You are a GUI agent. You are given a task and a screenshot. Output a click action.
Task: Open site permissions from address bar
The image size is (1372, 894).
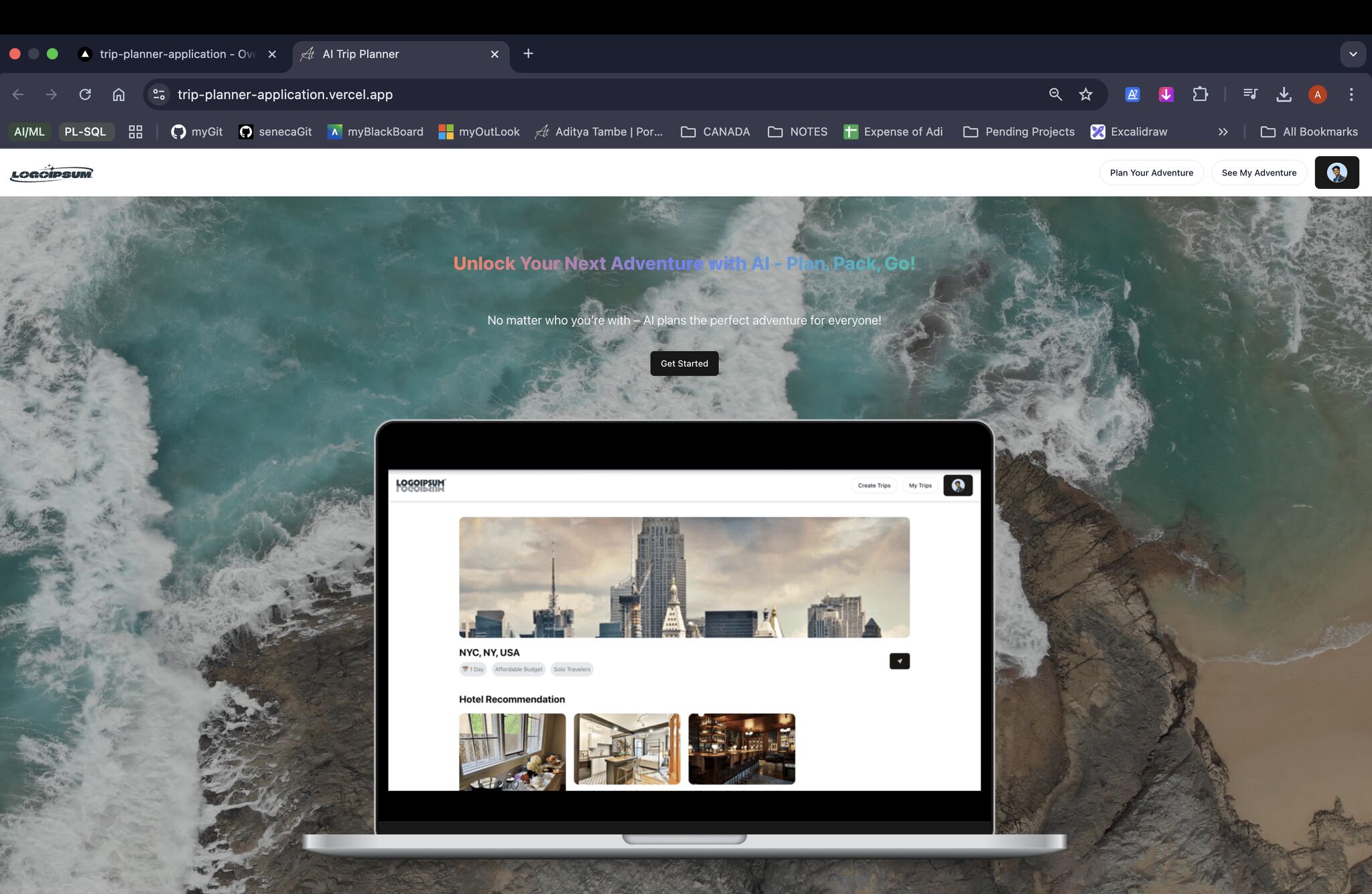(158, 94)
